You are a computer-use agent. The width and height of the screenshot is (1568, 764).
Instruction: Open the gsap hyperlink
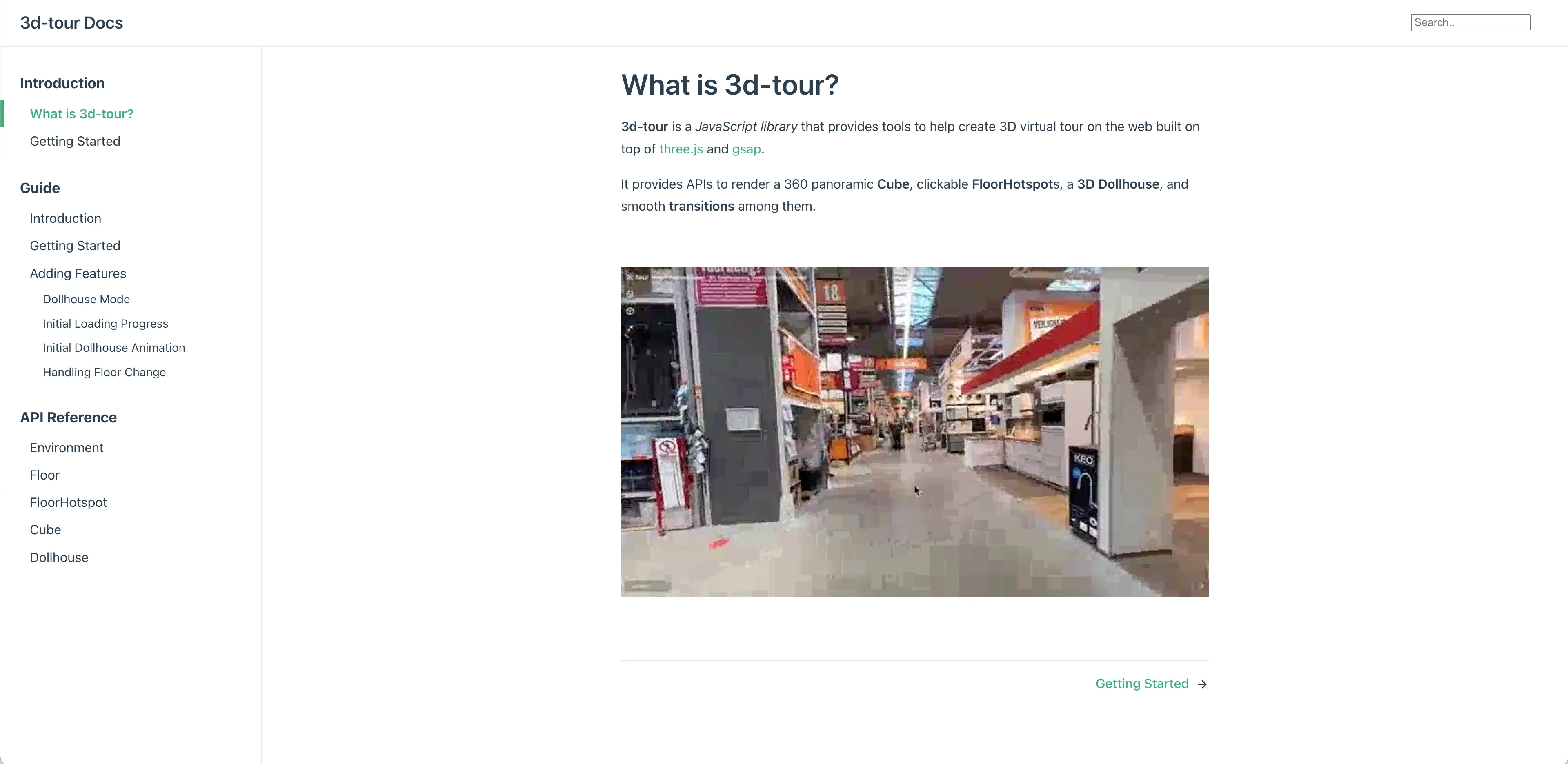tap(746, 149)
